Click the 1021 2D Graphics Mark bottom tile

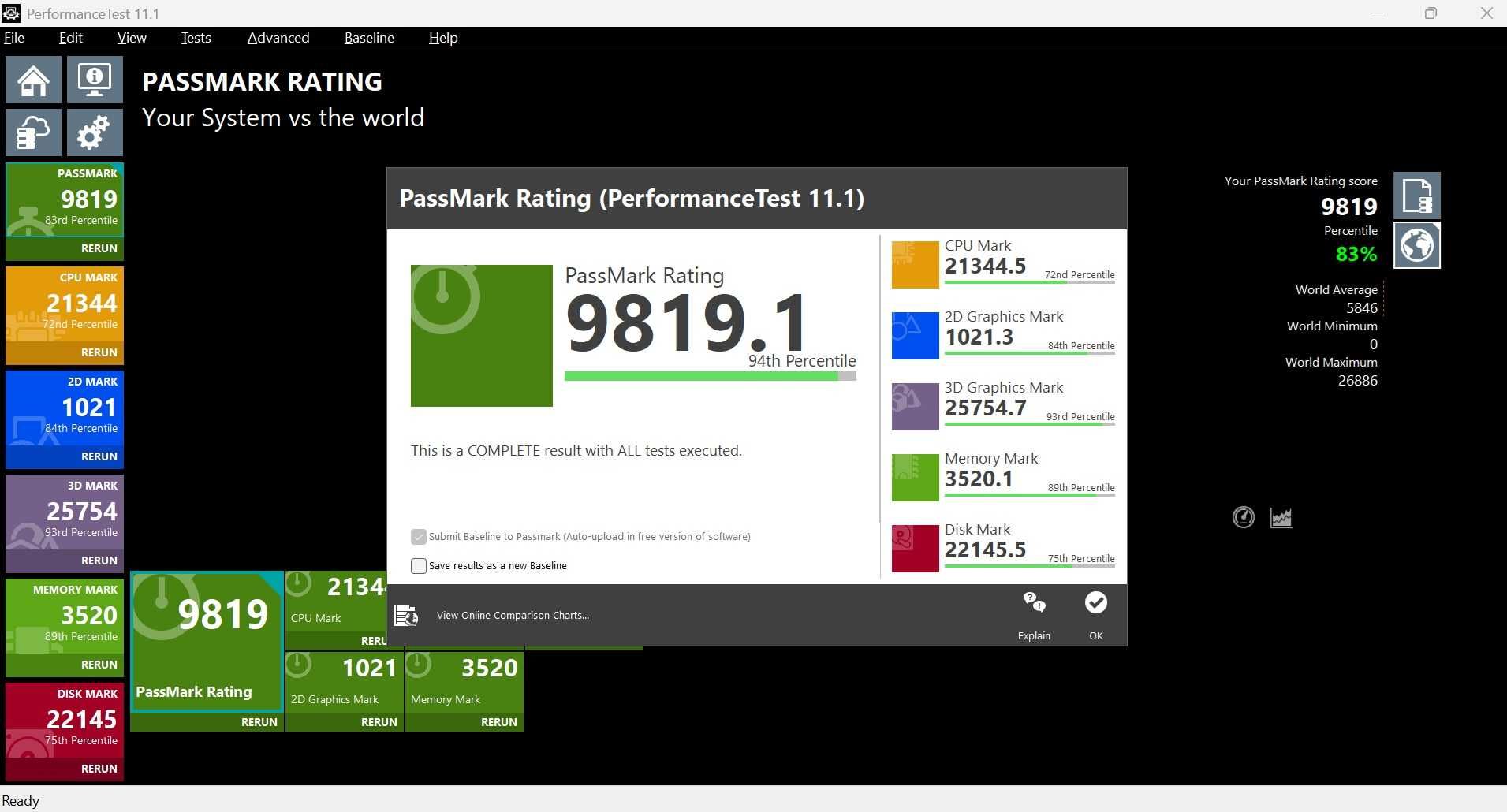pos(345,682)
